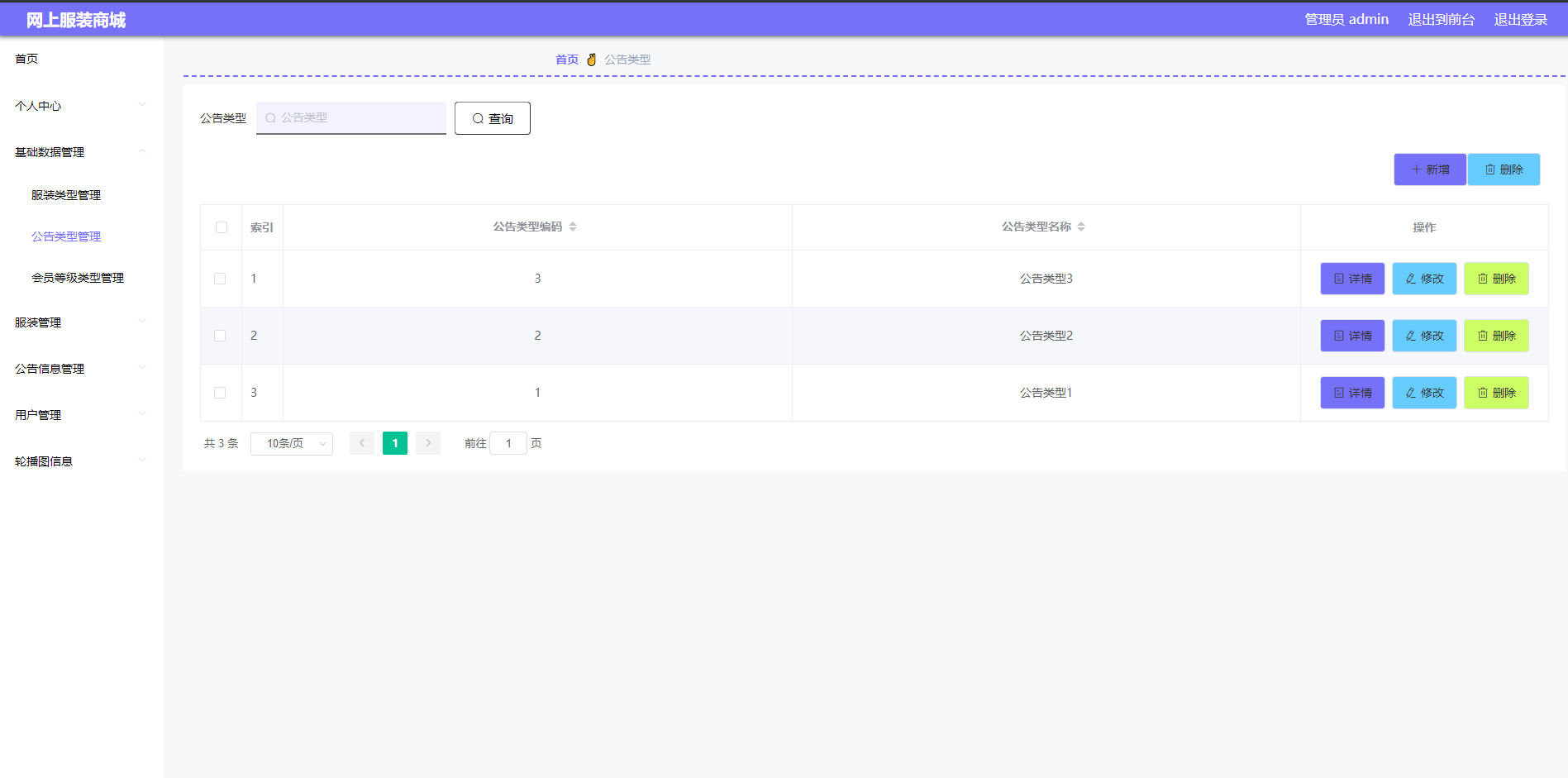The height and width of the screenshot is (778, 1568).
Task: Click 修改 for 公告类型1 row
Action: 1424,393
